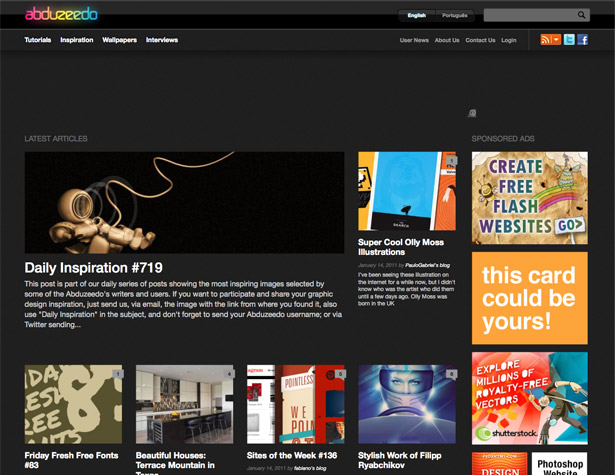Image resolution: width=615 pixels, height=475 pixels.
Task: Open Beautiful Houses: Terrace Mountain title
Action: click(175, 463)
